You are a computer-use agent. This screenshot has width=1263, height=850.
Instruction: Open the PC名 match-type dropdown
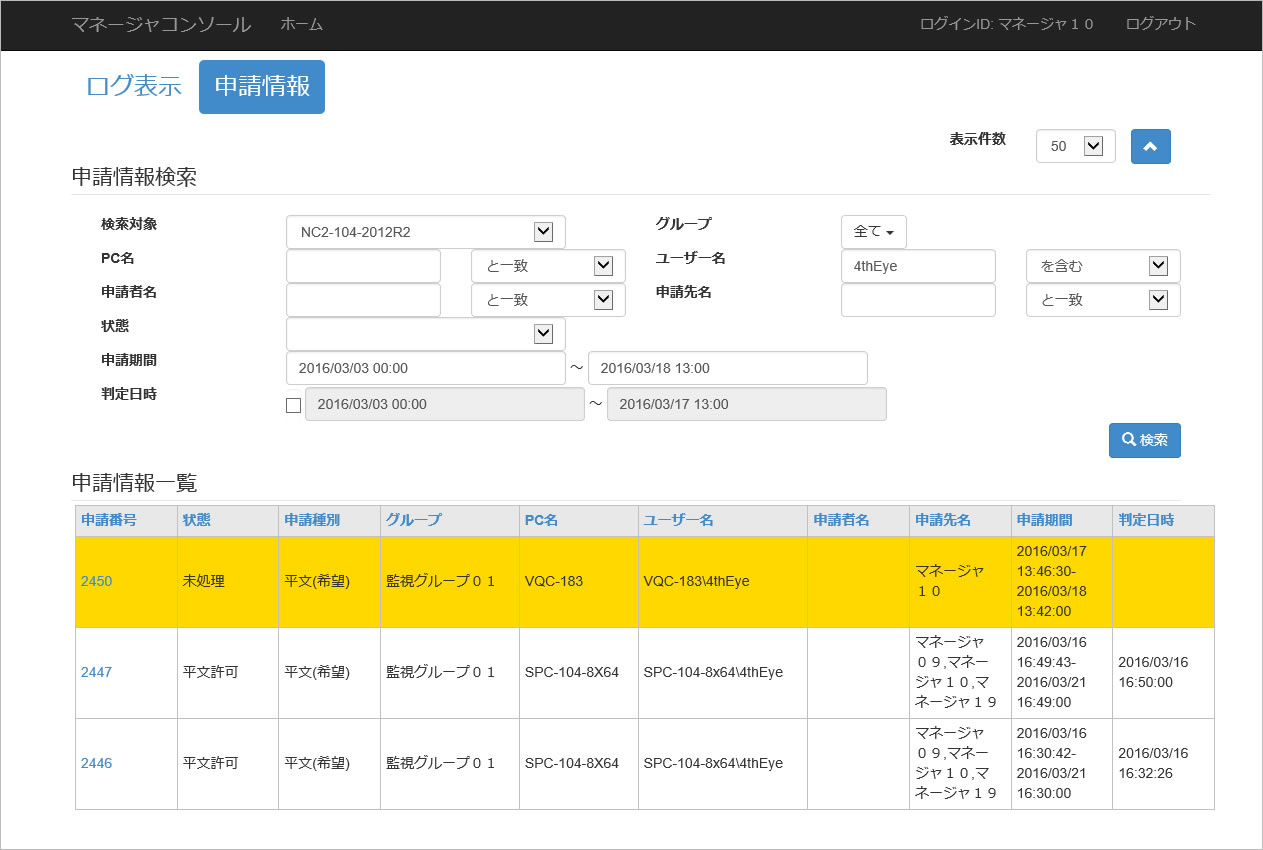pyautogui.click(x=548, y=266)
